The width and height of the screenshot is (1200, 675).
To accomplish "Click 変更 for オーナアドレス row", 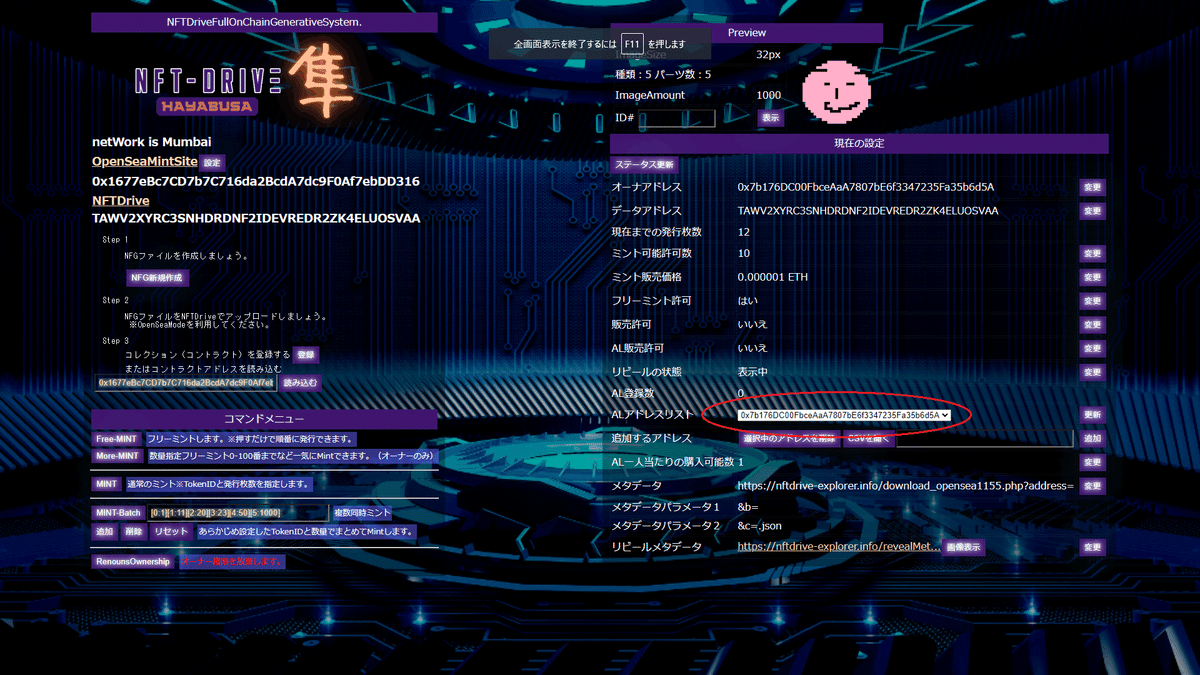I will point(1092,187).
